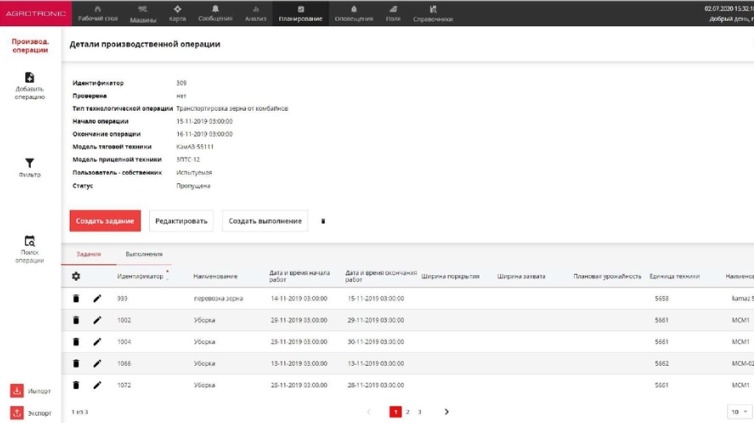Viewport: 754px width, 423px height.
Task: Click Дата и время начала работ header
Action: (x=299, y=276)
